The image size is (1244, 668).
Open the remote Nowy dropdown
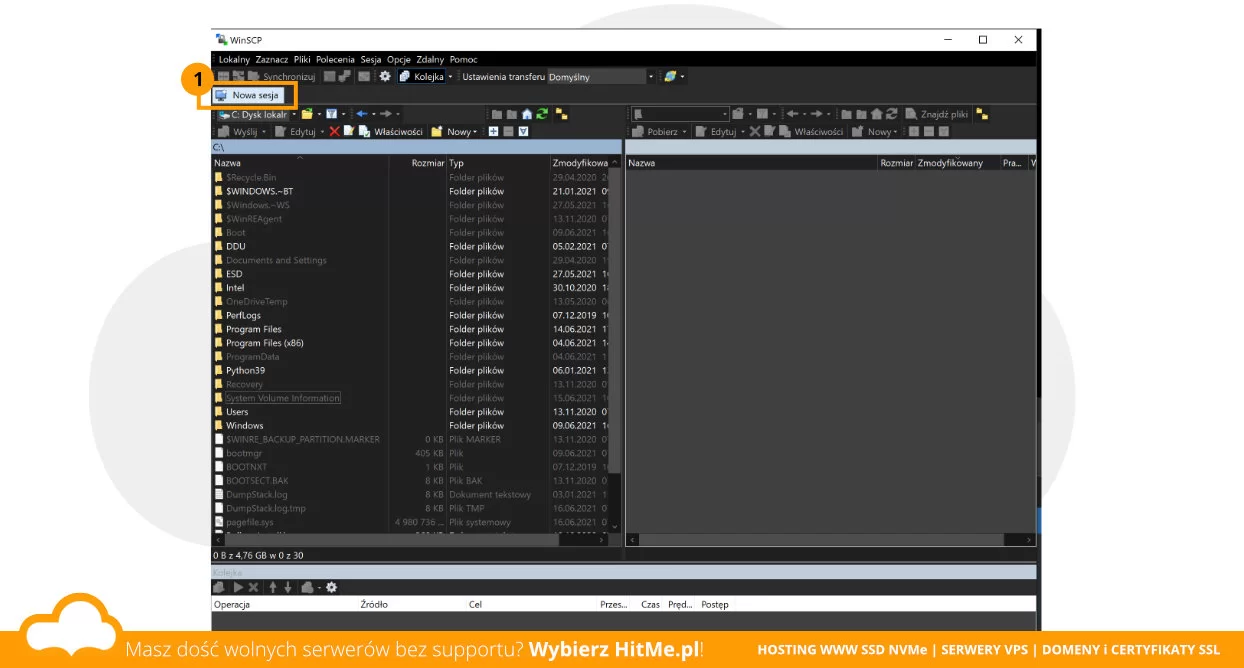pyautogui.click(x=874, y=131)
